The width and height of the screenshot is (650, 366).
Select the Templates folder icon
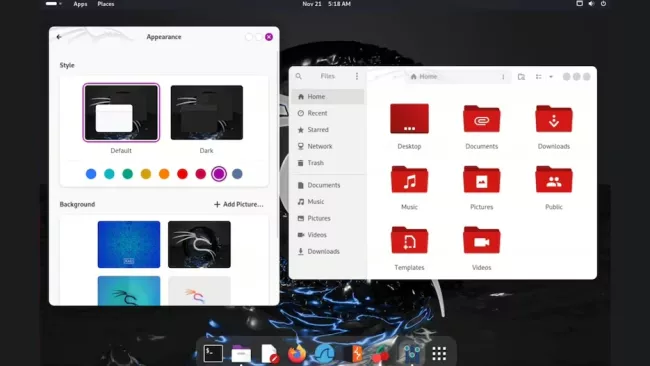pyautogui.click(x=409, y=240)
